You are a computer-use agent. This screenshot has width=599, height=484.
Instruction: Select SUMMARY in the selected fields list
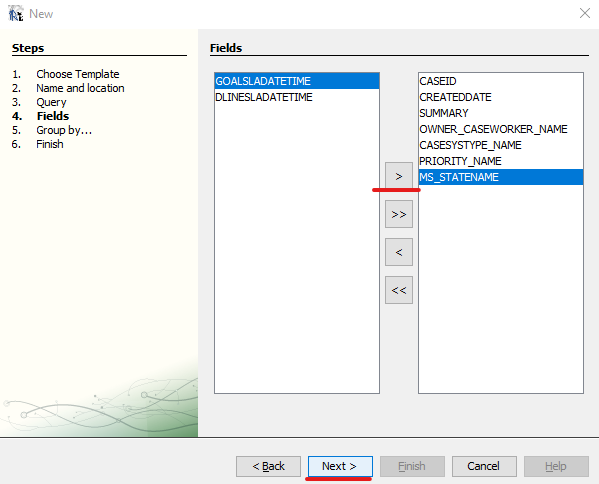click(x=501, y=113)
